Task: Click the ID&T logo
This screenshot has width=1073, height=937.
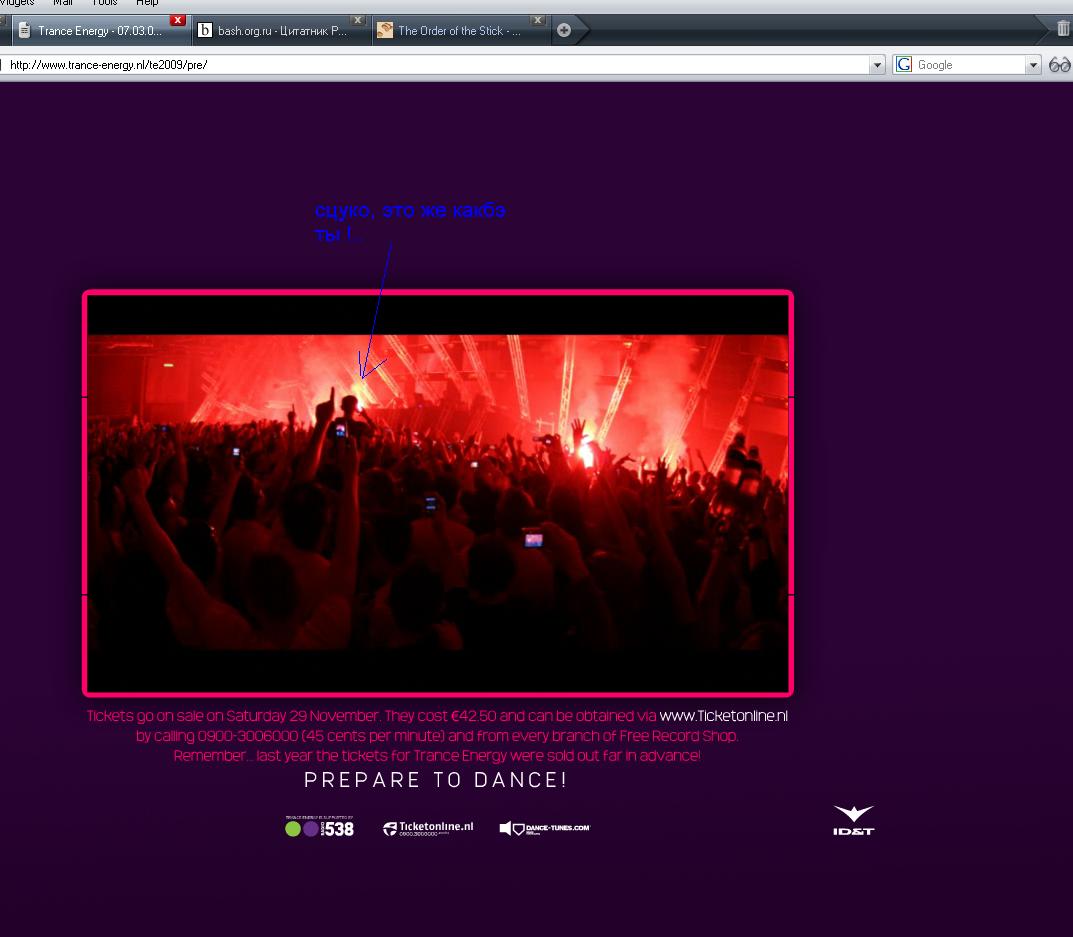Action: tap(853, 820)
